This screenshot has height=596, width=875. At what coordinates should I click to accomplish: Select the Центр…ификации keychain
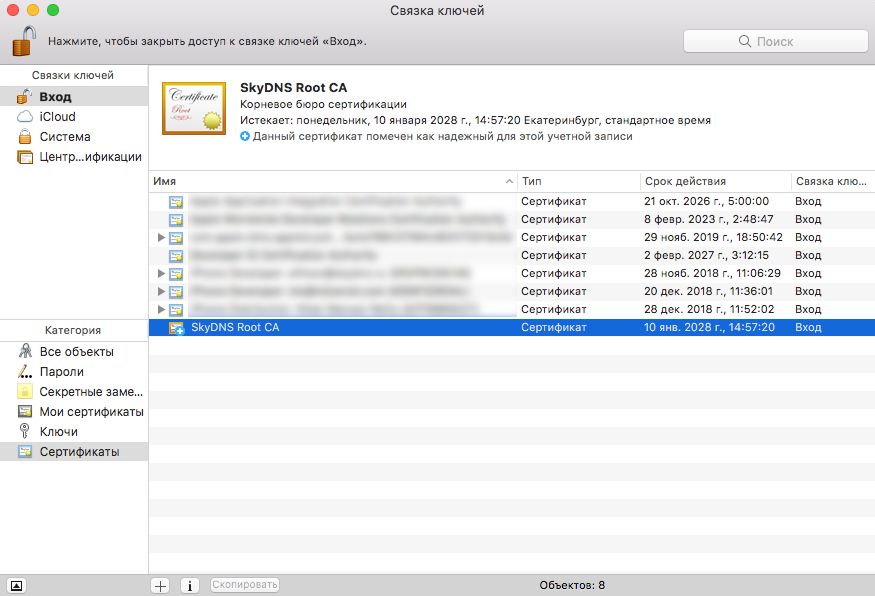(x=74, y=157)
